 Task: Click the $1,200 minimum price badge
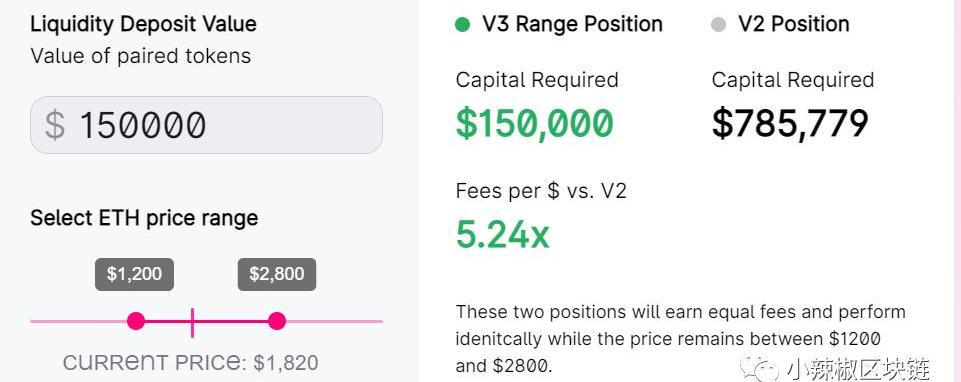pos(134,274)
